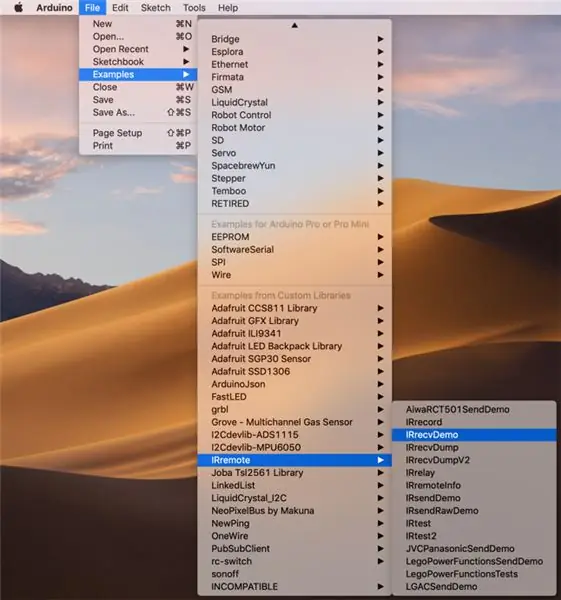Open Grove - Multichannel Gas Sensor examples
This screenshot has width=561, height=600.
tap(294, 422)
